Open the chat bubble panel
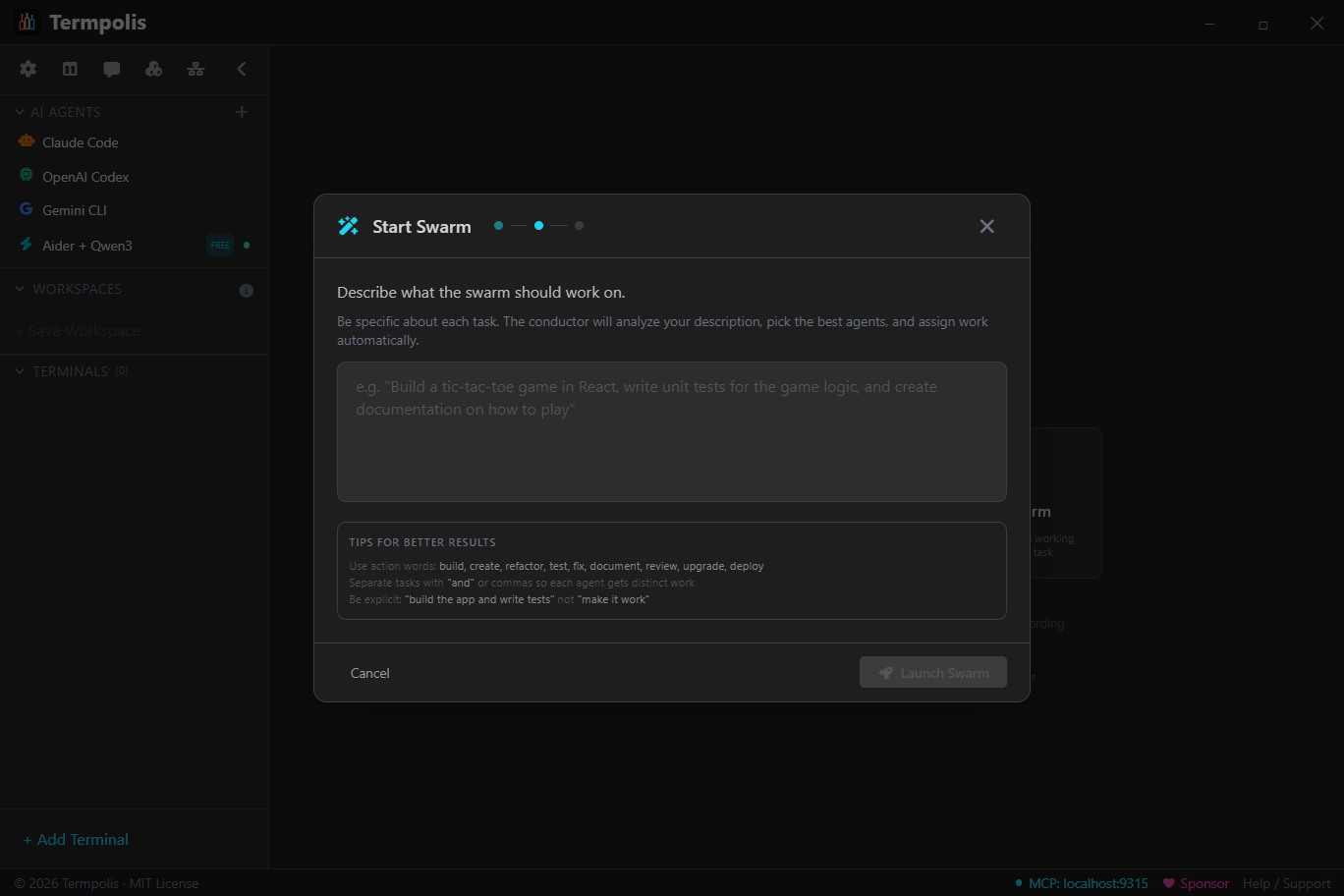This screenshot has width=1344, height=896. pyautogui.click(x=111, y=69)
